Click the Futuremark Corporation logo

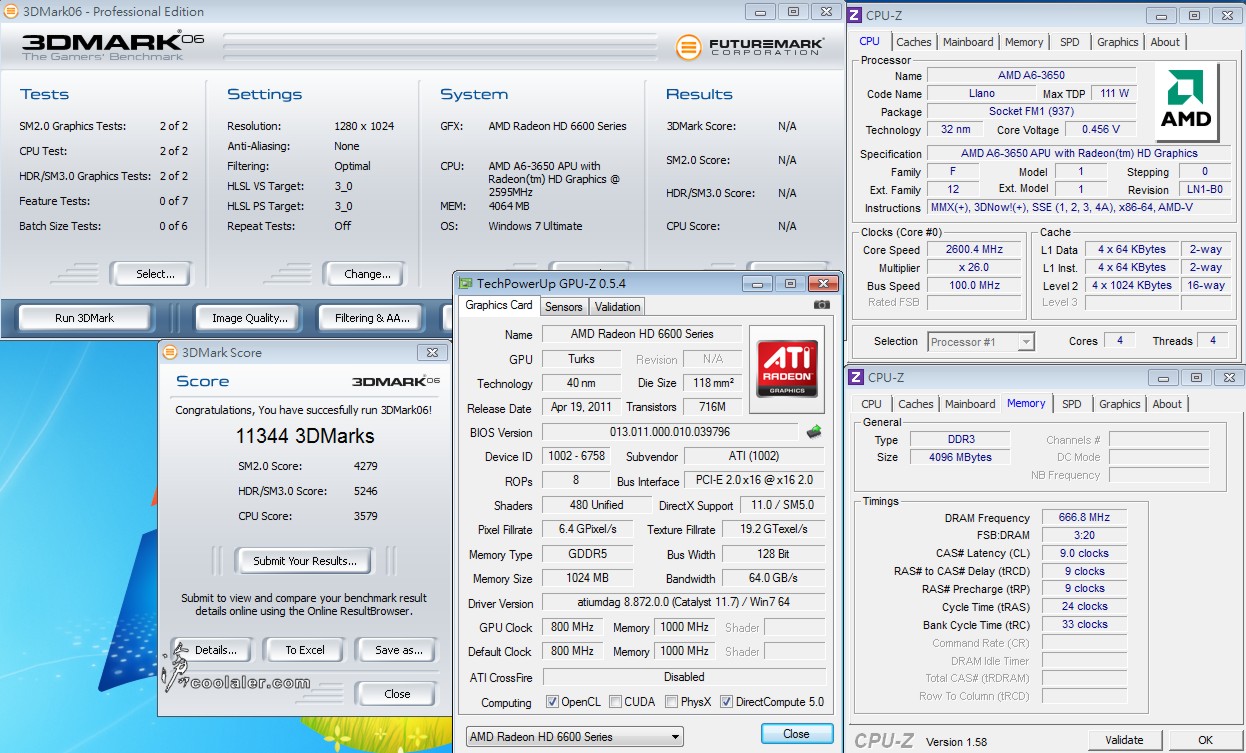[x=750, y=46]
